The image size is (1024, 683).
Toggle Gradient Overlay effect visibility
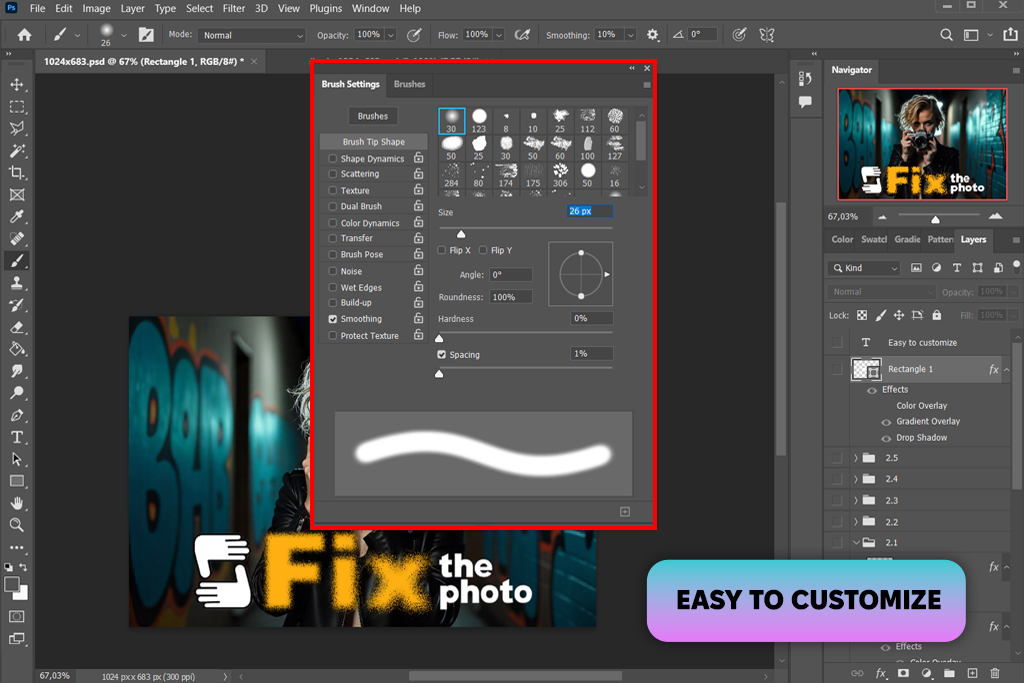[x=886, y=422]
